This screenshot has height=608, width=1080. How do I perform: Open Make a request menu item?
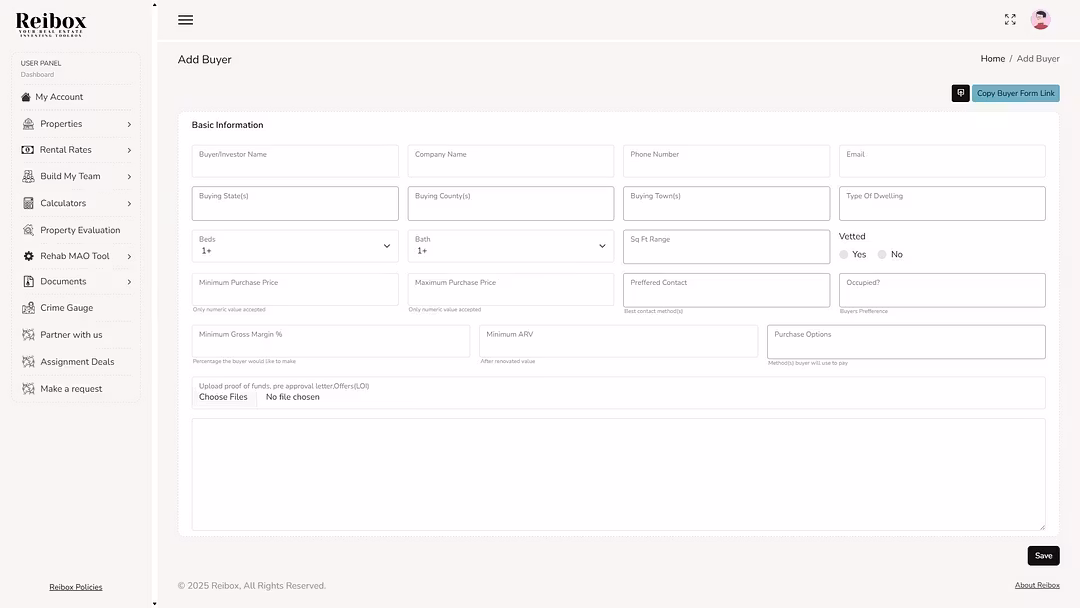(x=71, y=388)
